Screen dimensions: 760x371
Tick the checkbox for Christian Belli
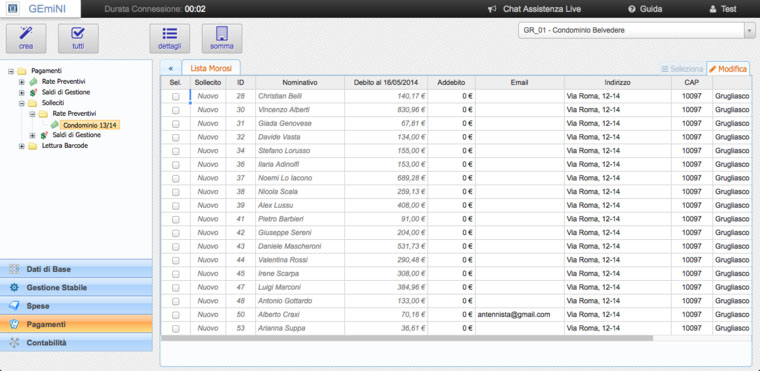[x=175, y=97]
